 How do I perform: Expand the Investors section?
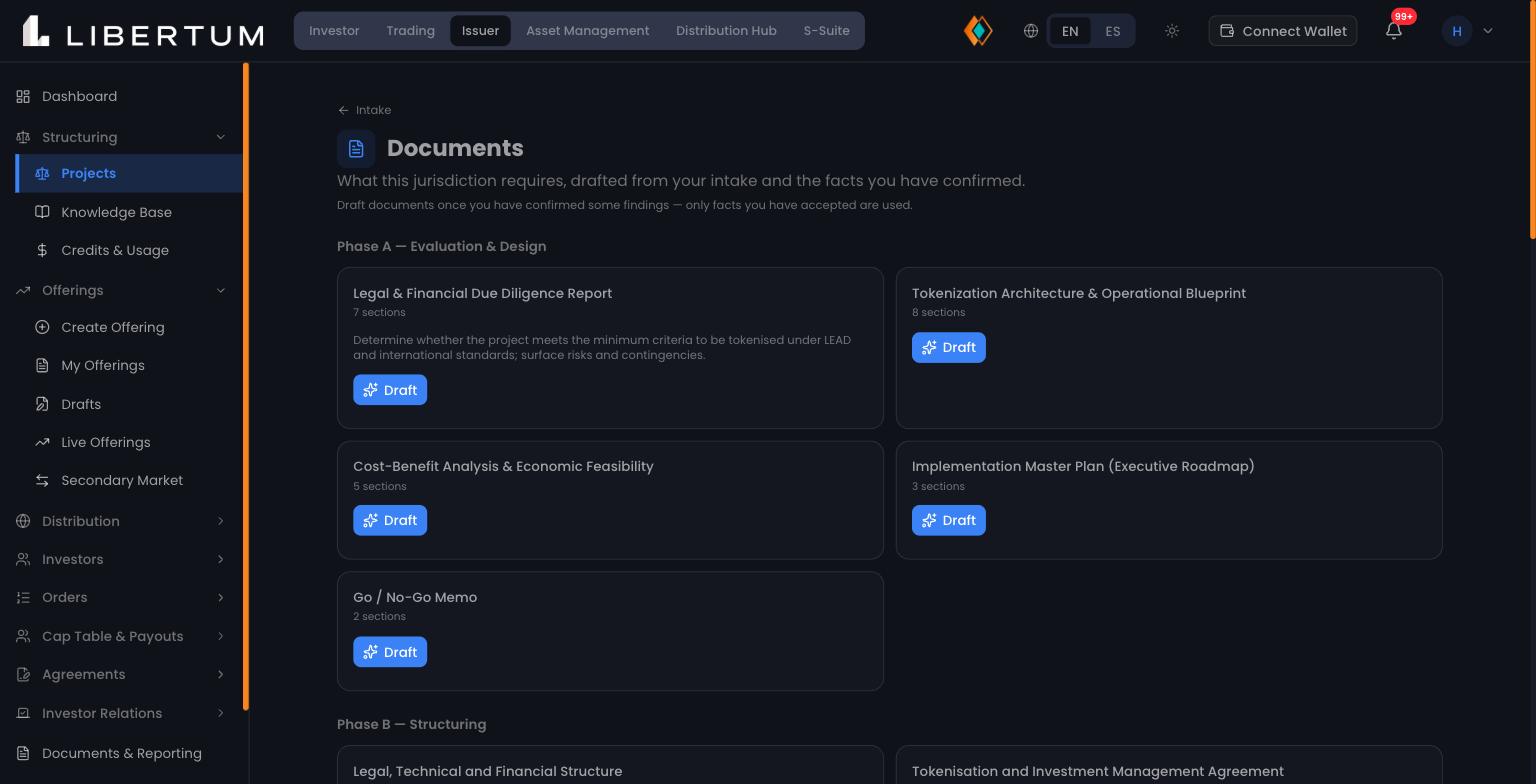123,559
